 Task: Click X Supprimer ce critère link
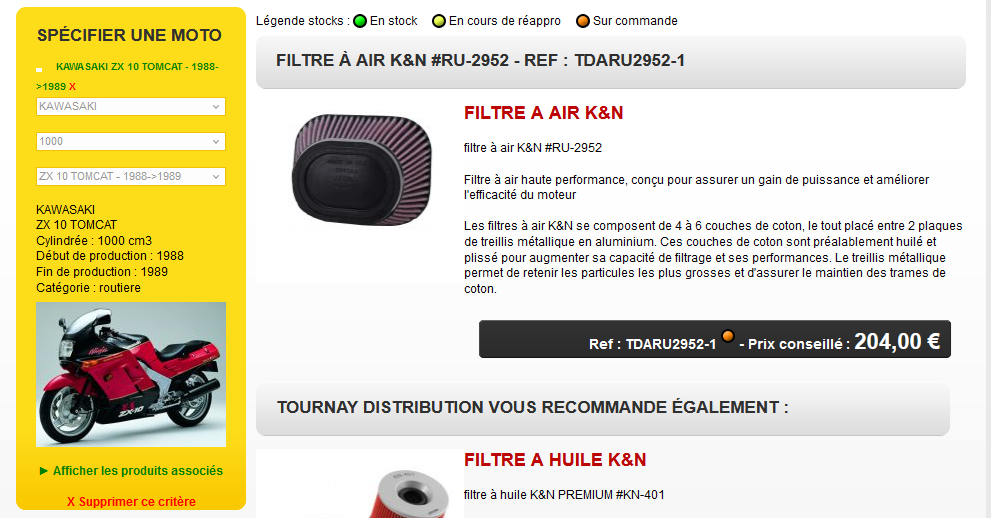[131, 502]
